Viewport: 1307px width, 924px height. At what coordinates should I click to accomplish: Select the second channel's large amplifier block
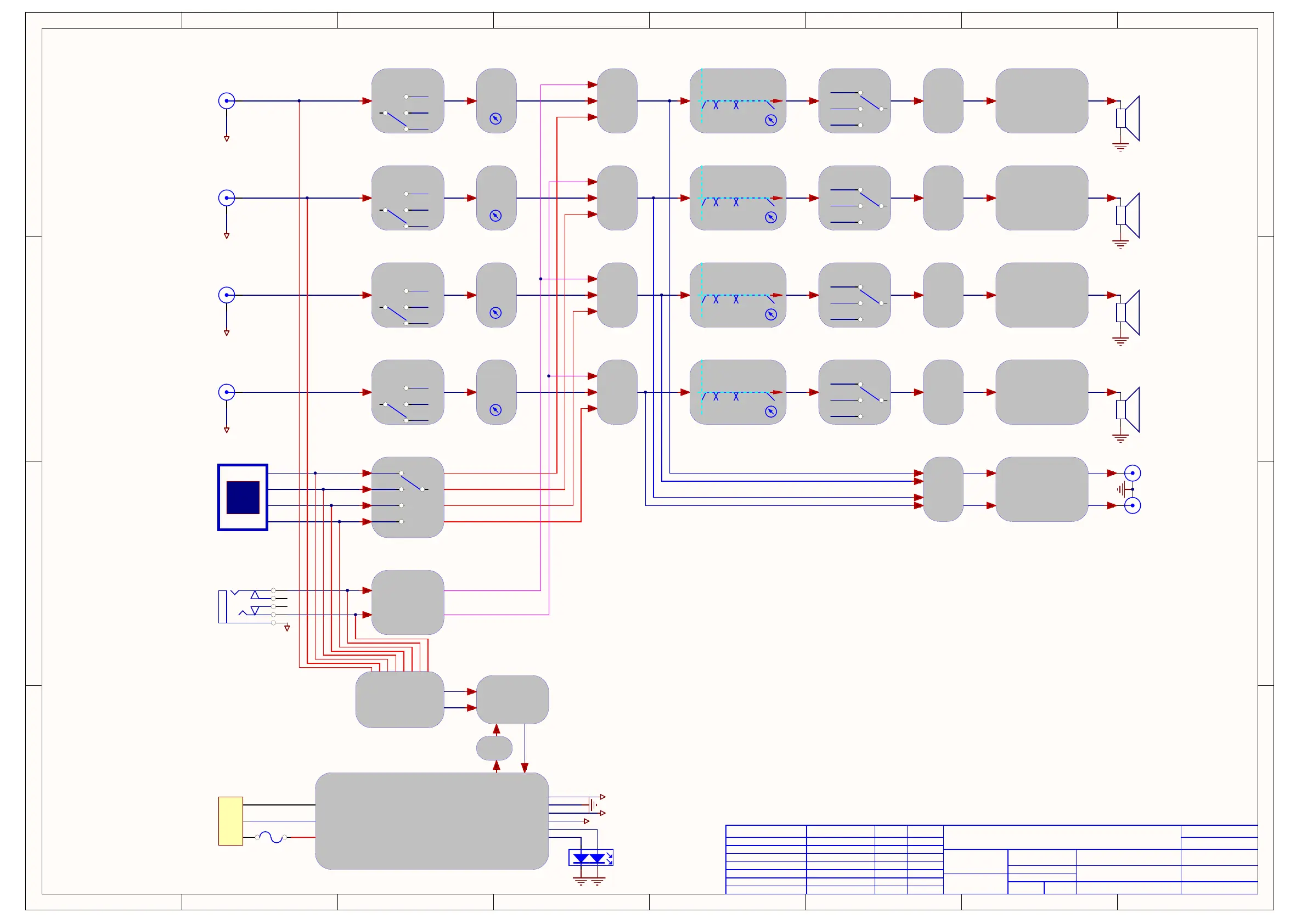[1043, 198]
